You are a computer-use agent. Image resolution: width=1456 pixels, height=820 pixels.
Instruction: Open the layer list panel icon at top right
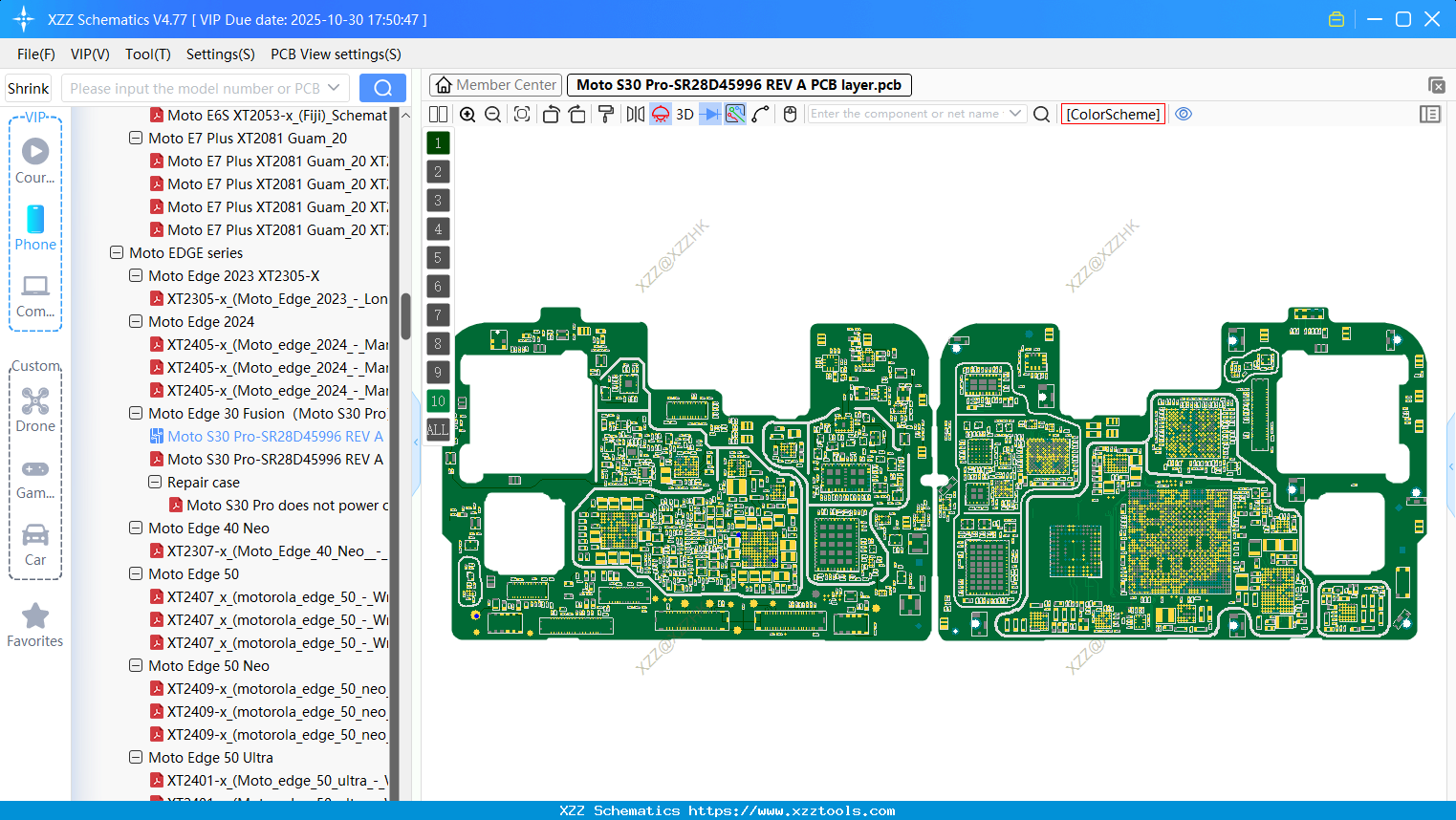[1430, 114]
